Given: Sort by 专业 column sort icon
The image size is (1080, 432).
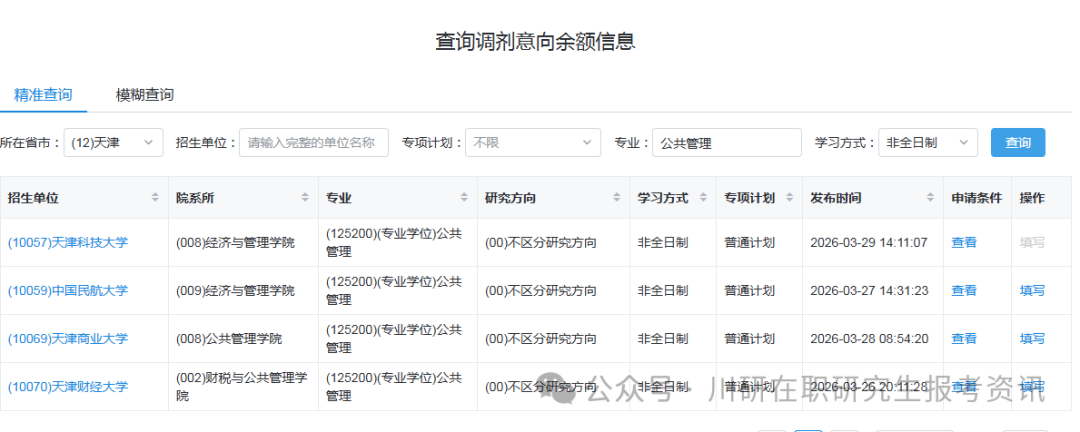Looking at the screenshot, I should coord(464,198).
